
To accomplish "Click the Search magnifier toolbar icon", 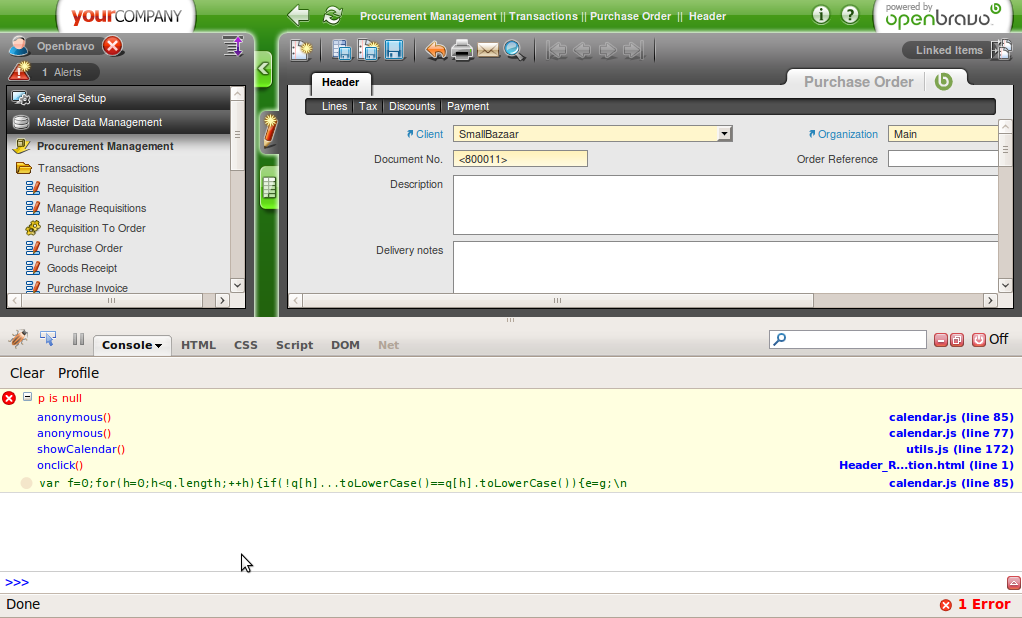I will coord(514,50).
